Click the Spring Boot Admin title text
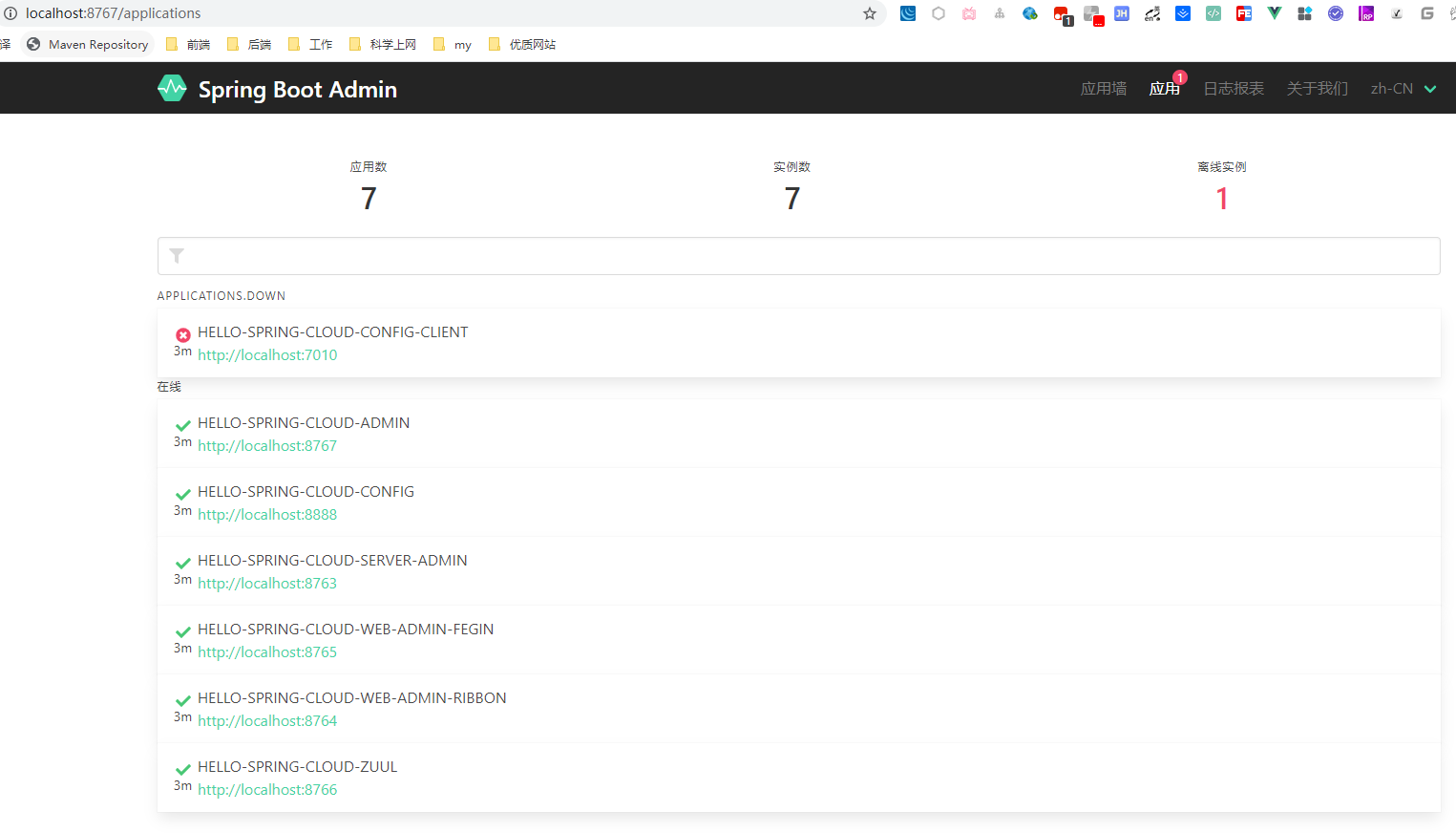Screen dimensions: 1456x833 tap(297, 89)
